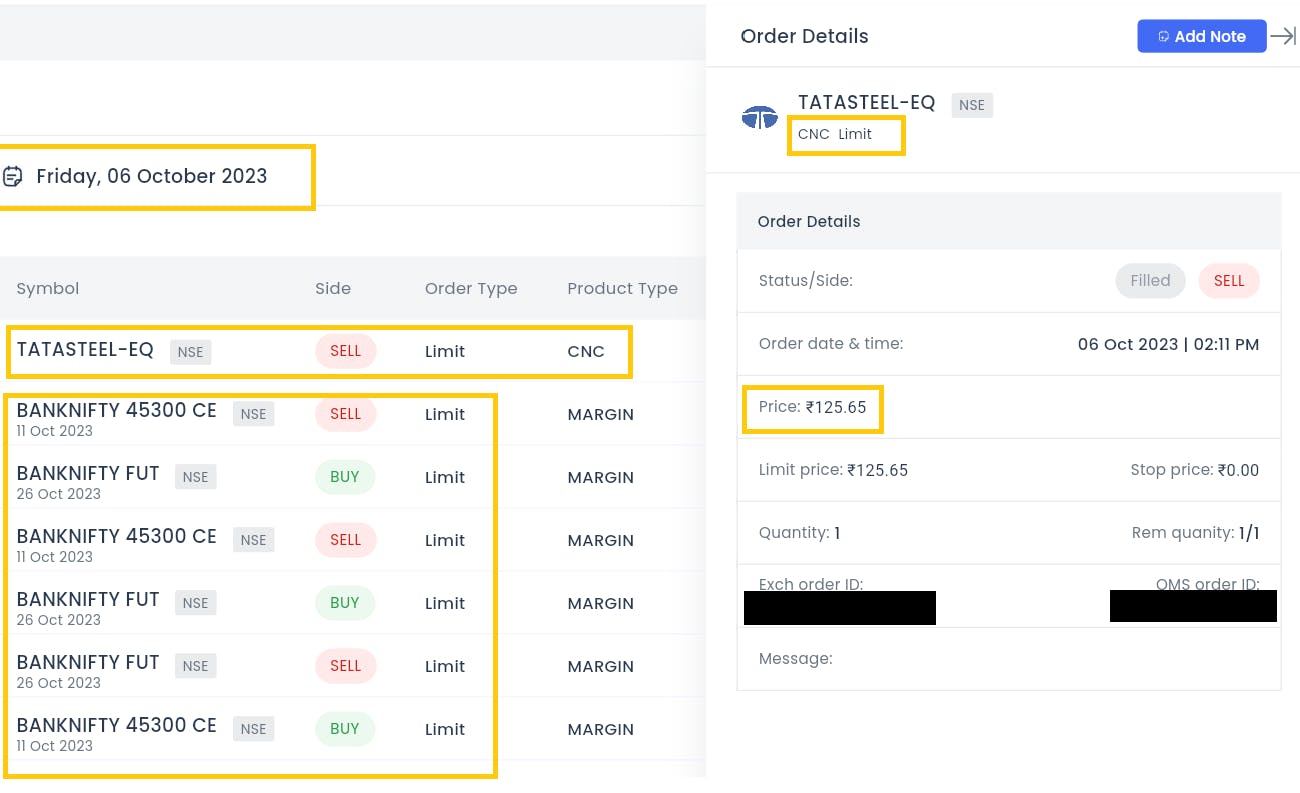Click the Add Note button
This screenshot has height=793, width=1300.
[1201, 36]
